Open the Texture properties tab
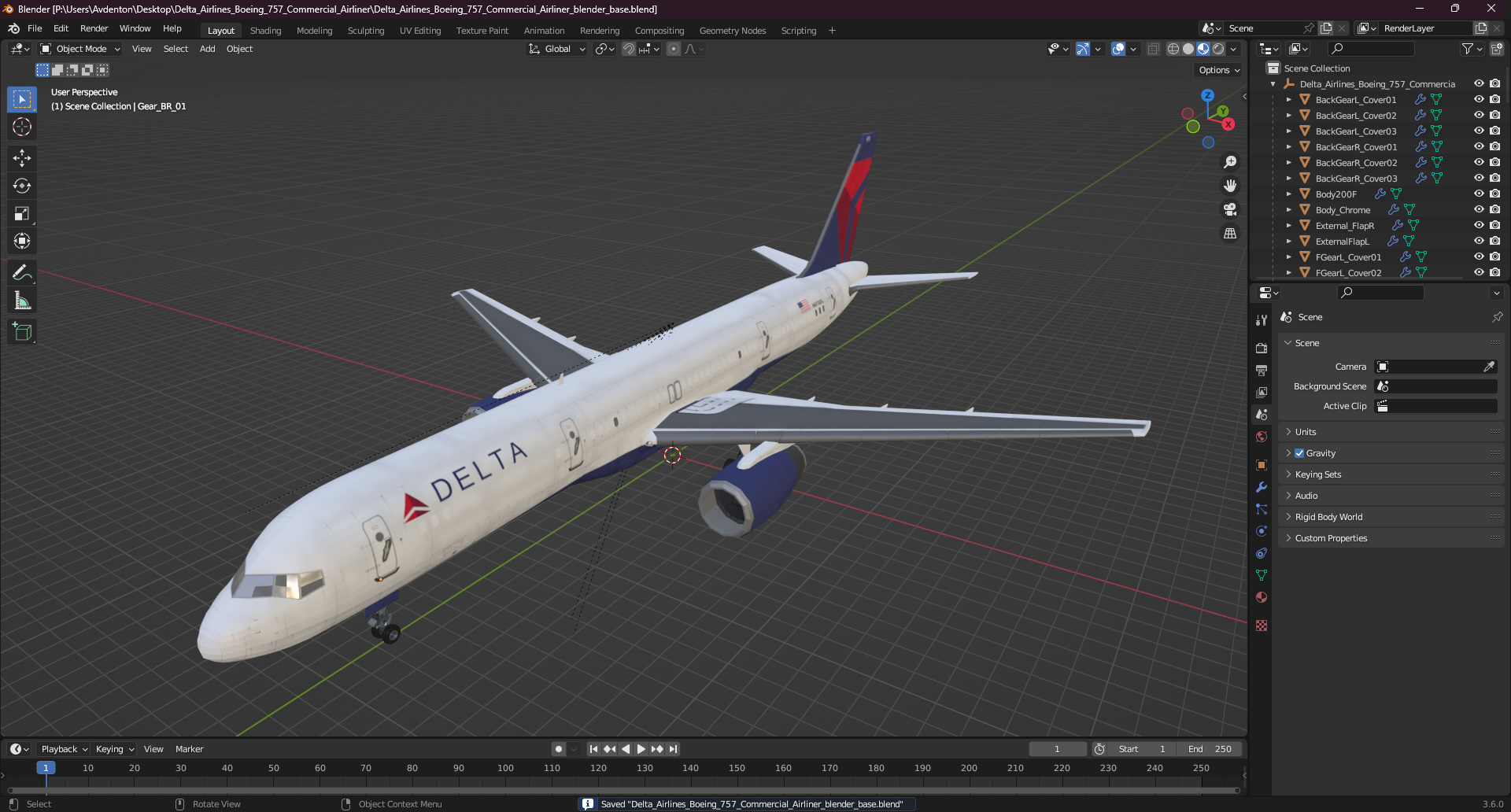 [x=1262, y=626]
